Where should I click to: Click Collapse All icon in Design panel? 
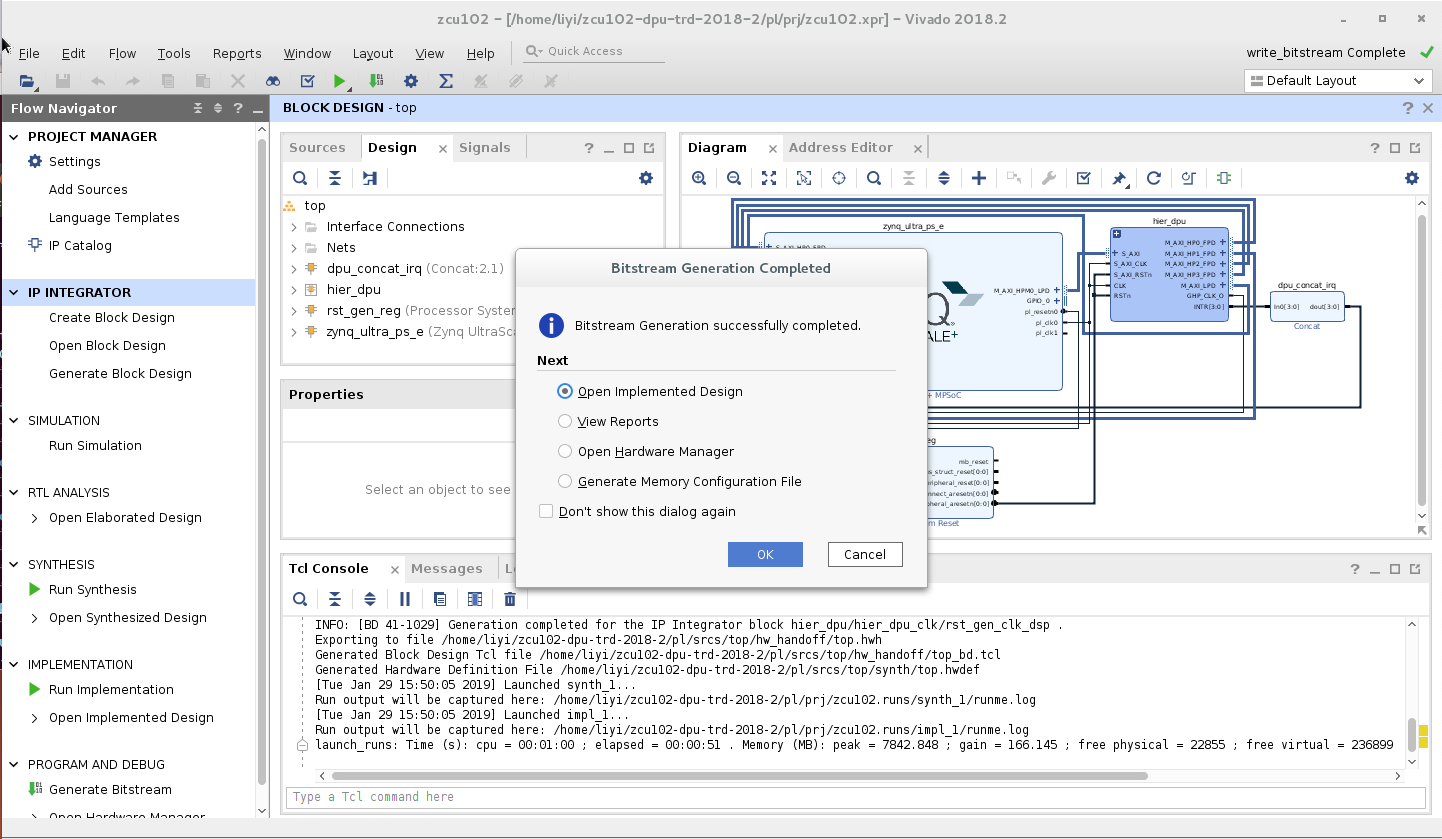point(335,178)
